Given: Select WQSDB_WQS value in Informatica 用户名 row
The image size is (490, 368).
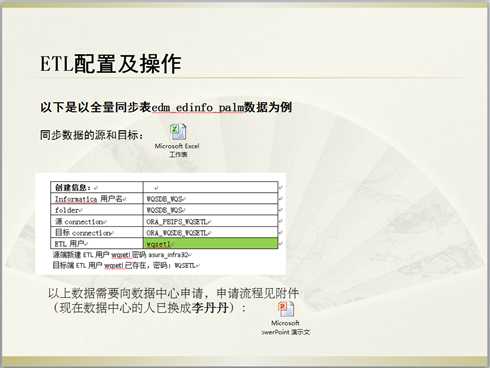Looking at the screenshot, I should pos(166,199).
